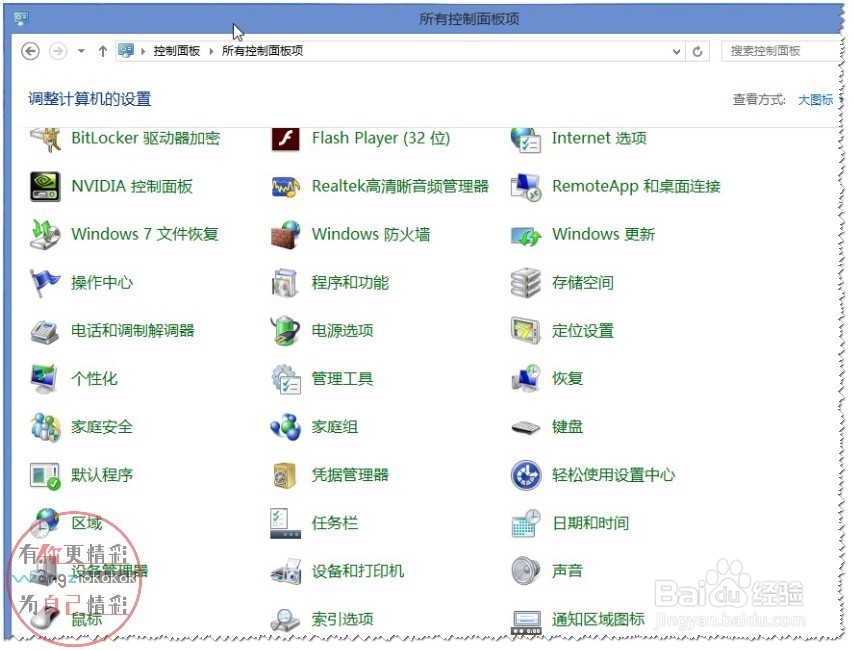Open the 家庭组 spheres icon

pos(285,427)
